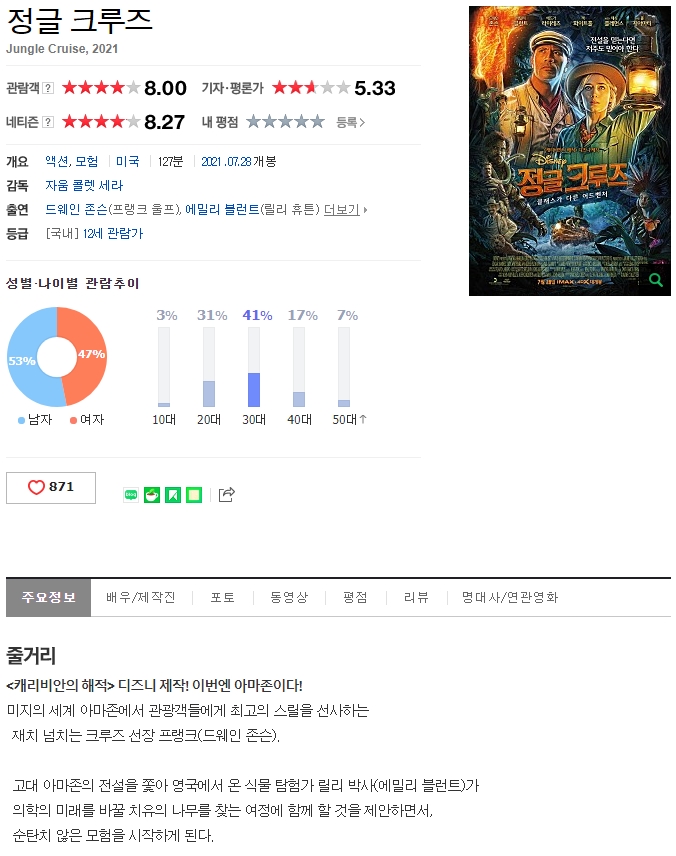Share to Naver Blog icon
The height and width of the screenshot is (856, 676).
131,495
